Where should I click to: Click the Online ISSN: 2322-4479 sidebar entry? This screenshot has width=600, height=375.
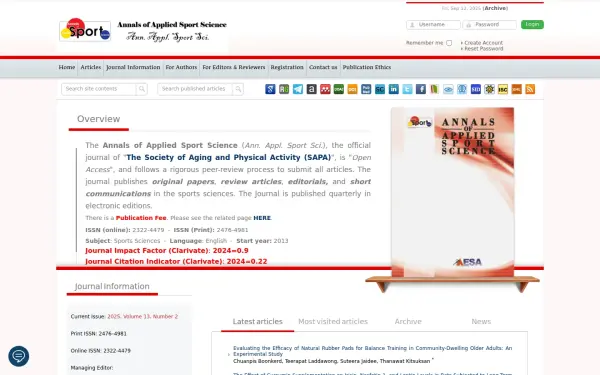[101, 351]
